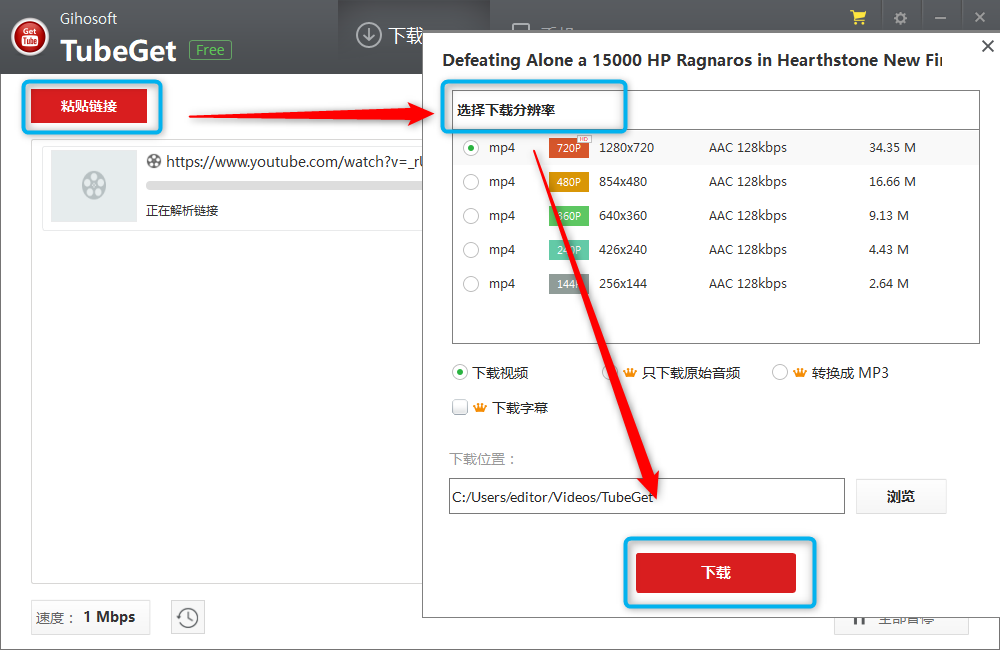The height and width of the screenshot is (650, 1000).
Task: Click the crown icon beside 转换成 MP3
Action: (800, 373)
